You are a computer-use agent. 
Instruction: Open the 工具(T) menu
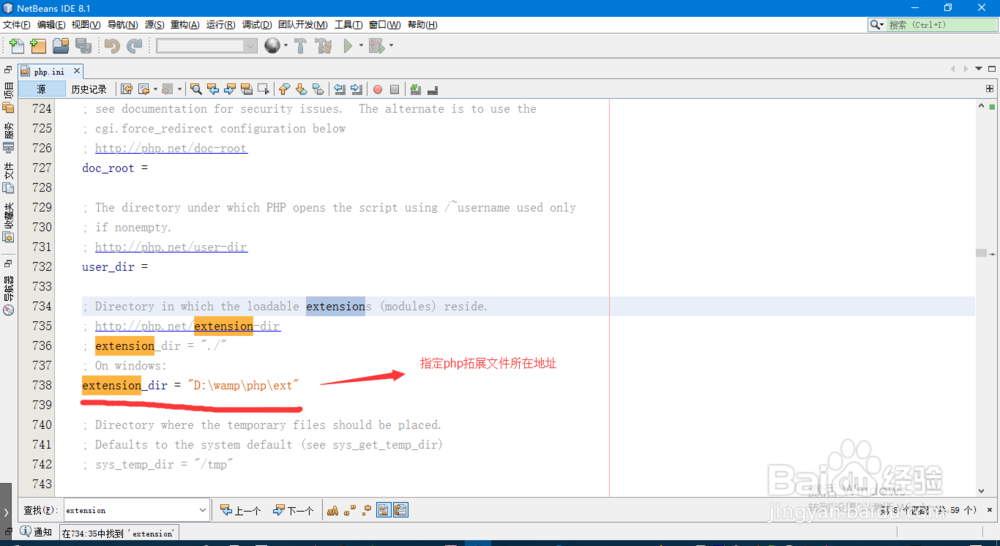pyautogui.click(x=348, y=24)
